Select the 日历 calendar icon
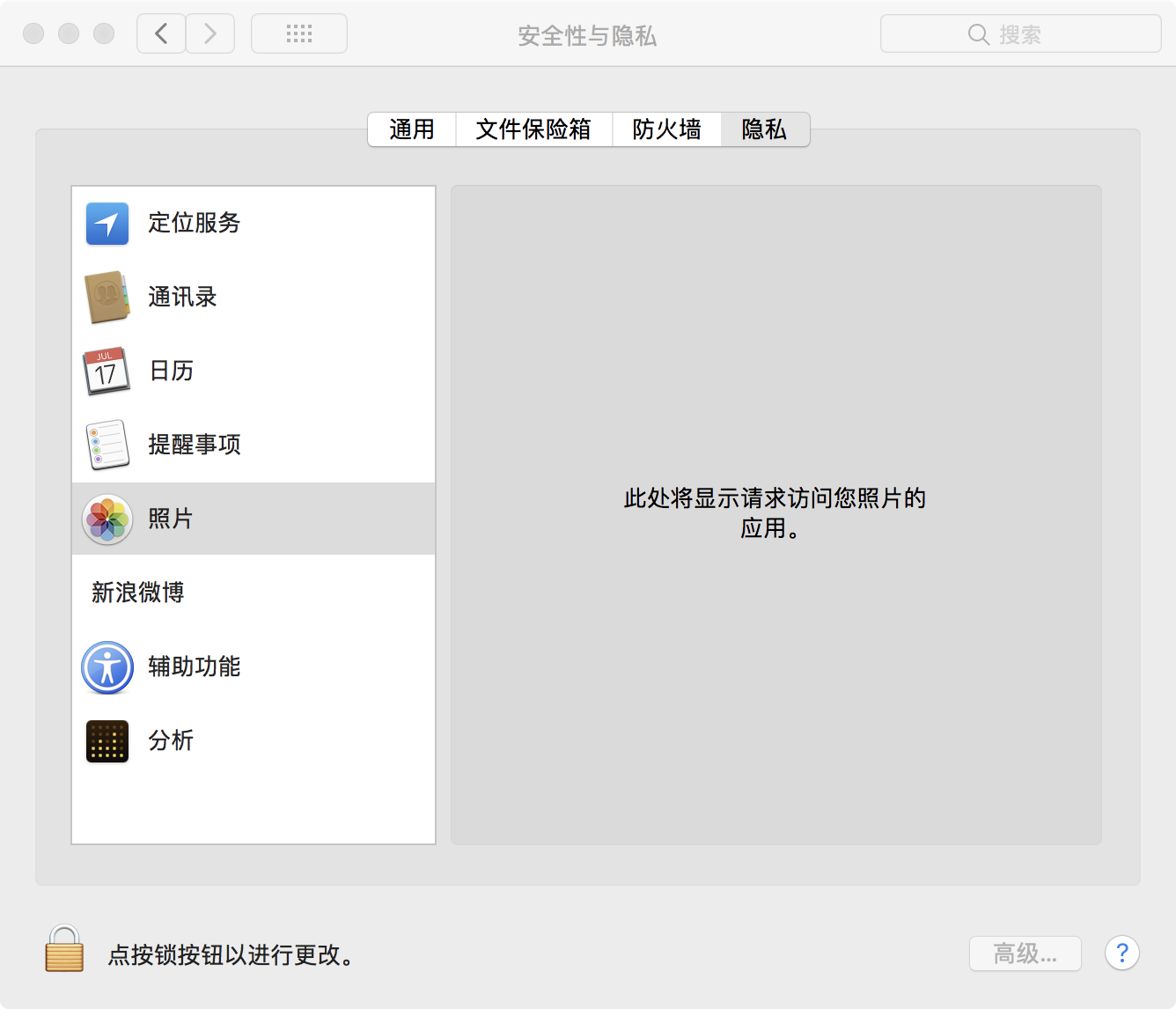This screenshot has height=1009, width=1176. click(x=107, y=372)
